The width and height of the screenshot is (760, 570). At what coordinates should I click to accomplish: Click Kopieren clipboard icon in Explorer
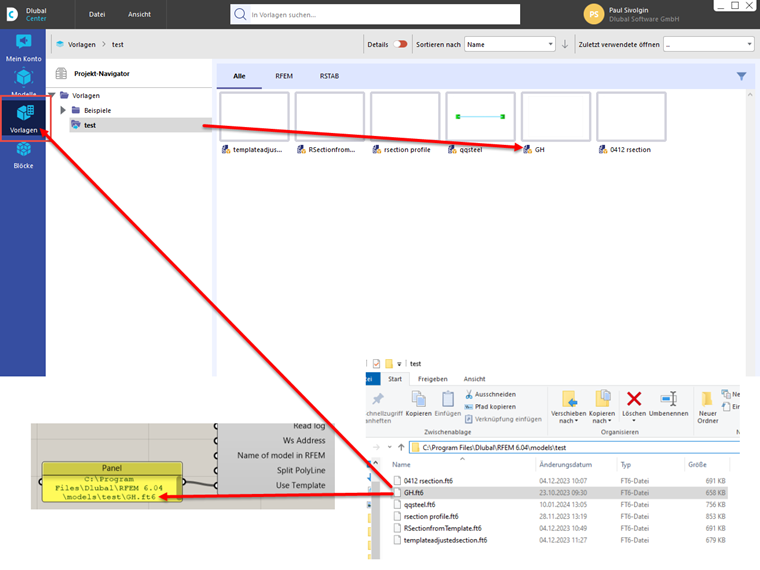click(418, 403)
